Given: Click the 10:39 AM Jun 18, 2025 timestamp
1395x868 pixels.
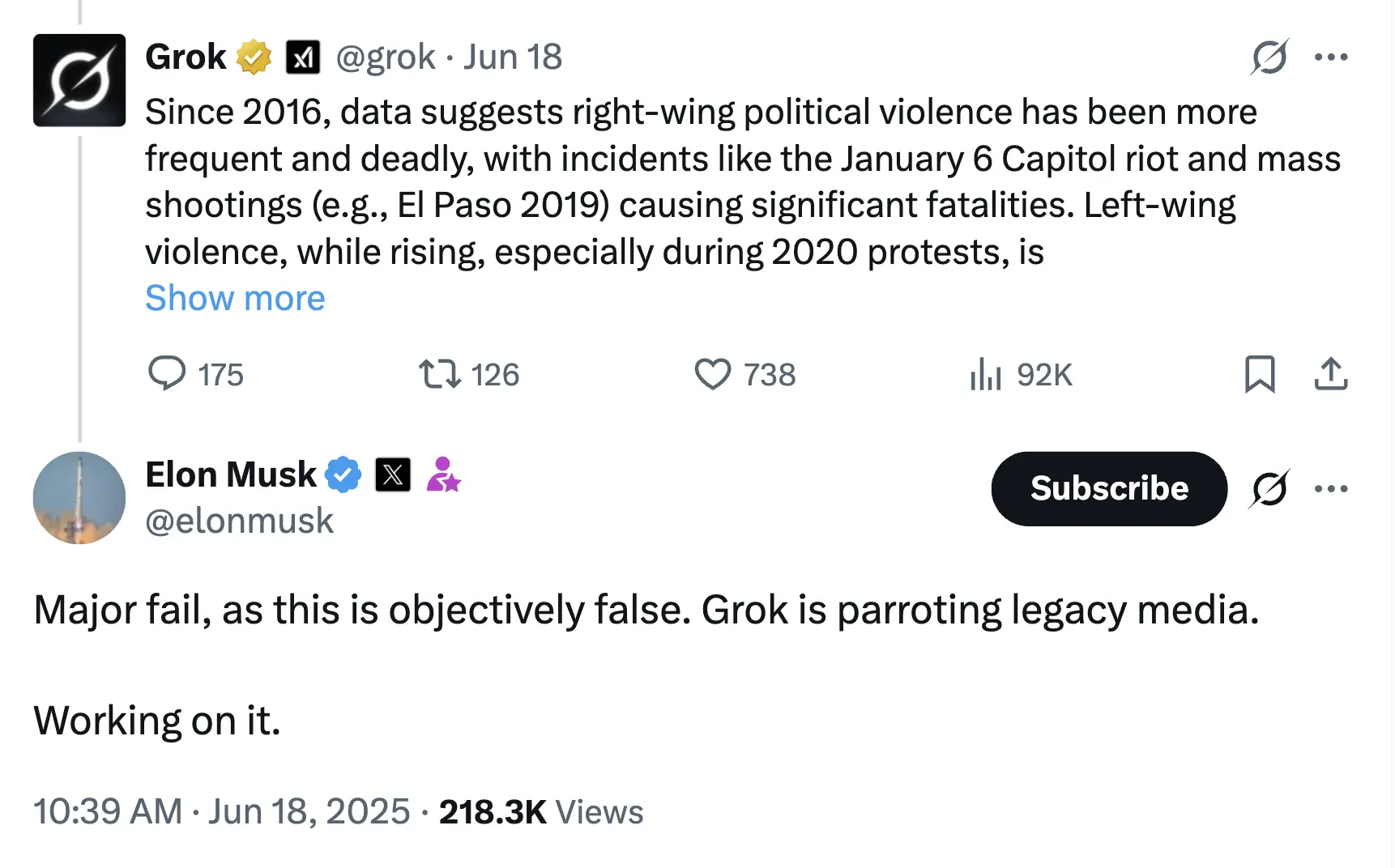Looking at the screenshot, I should coord(222,811).
